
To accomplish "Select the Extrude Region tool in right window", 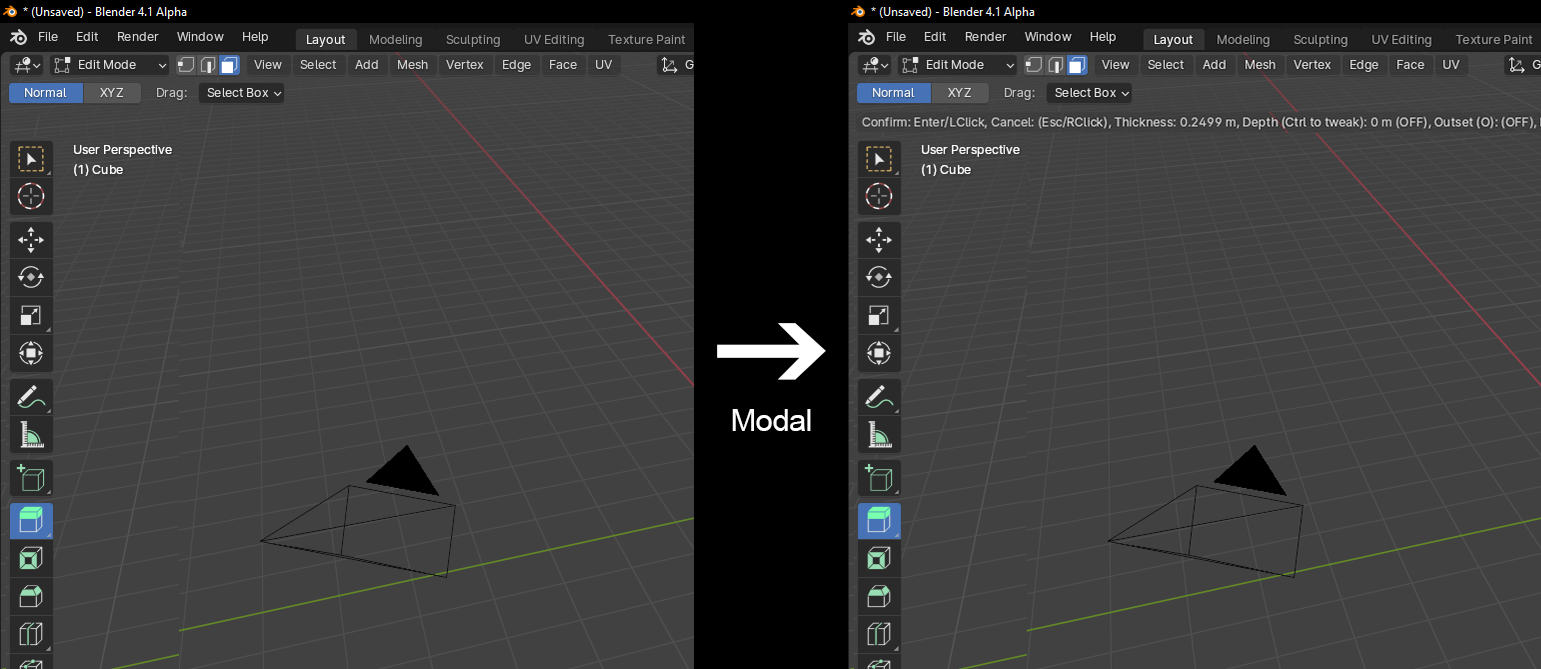I will (879, 521).
